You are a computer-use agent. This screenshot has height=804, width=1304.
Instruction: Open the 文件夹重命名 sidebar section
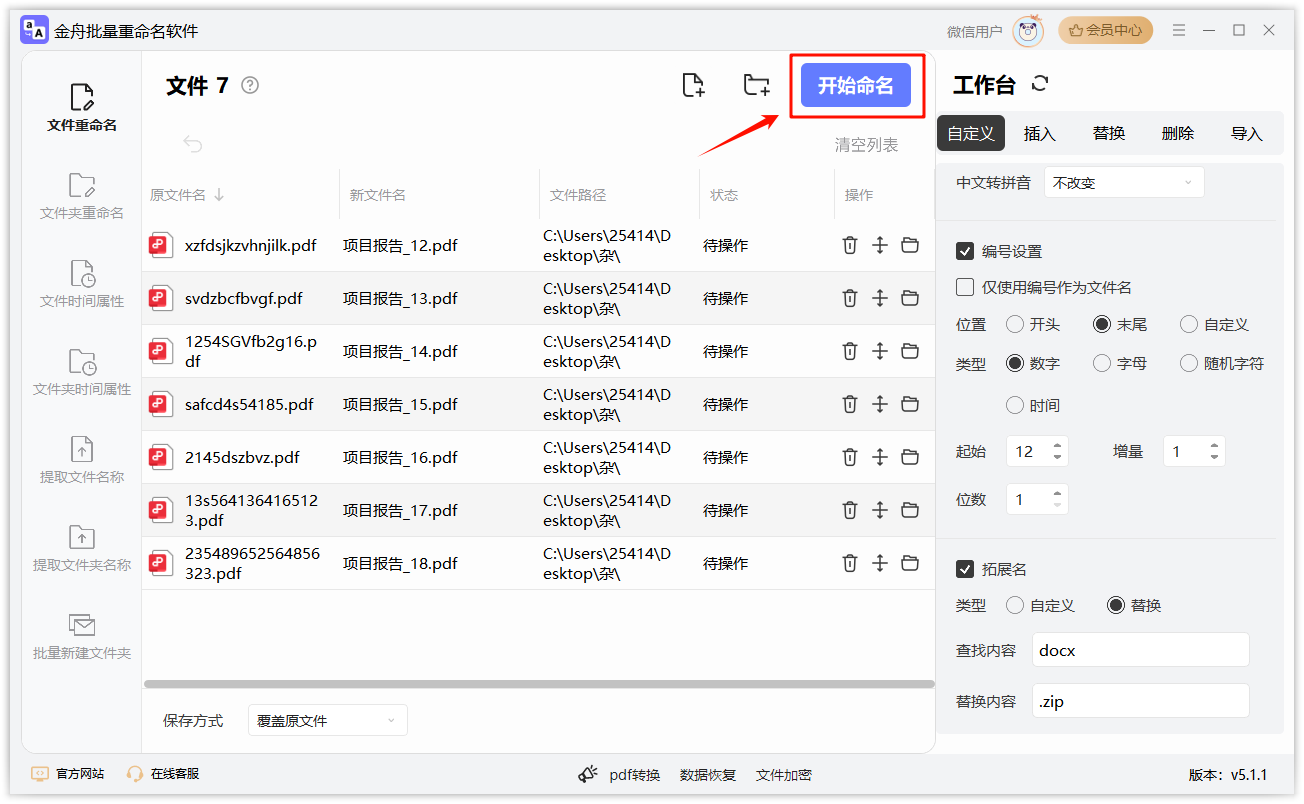click(x=82, y=196)
